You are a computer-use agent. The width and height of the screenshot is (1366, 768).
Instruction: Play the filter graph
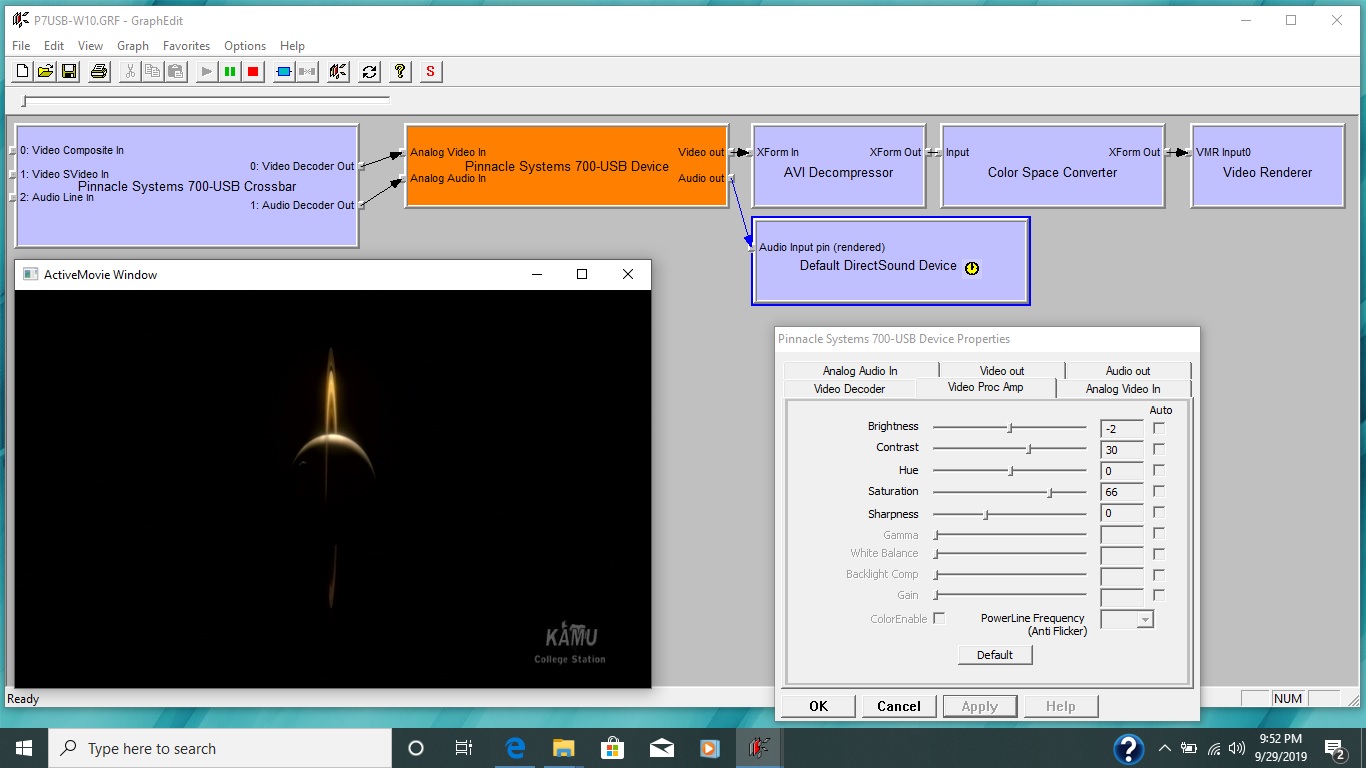206,71
